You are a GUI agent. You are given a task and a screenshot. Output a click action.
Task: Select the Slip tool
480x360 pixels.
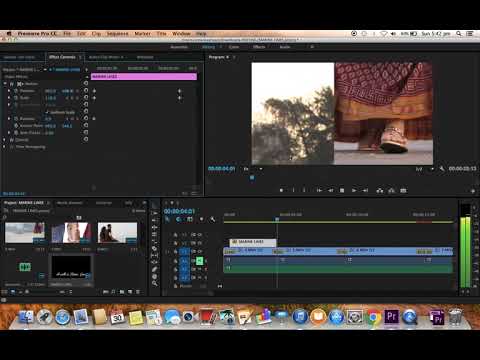click(x=155, y=255)
